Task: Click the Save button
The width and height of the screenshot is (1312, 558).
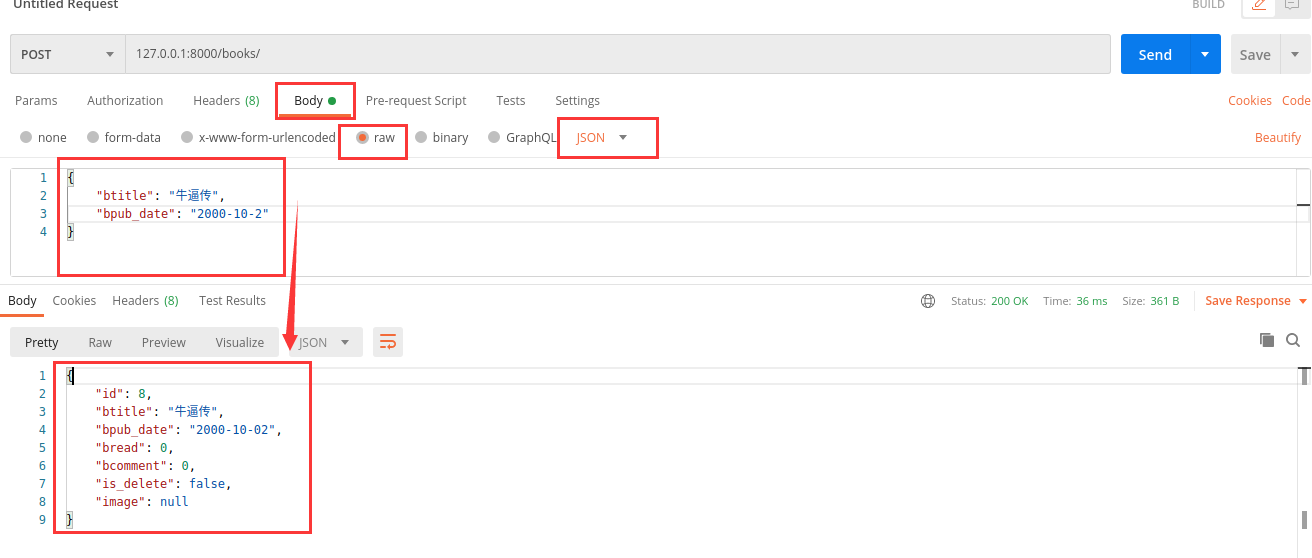Action: 1255,54
